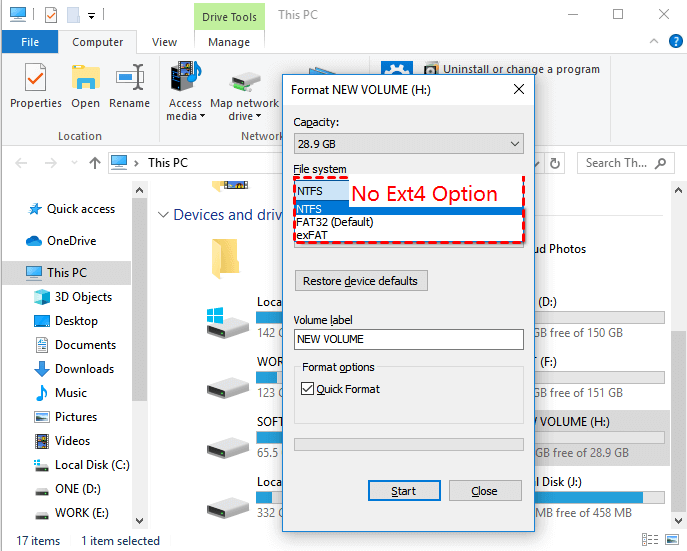
Task: Open the File tab
Action: [x=30, y=42]
